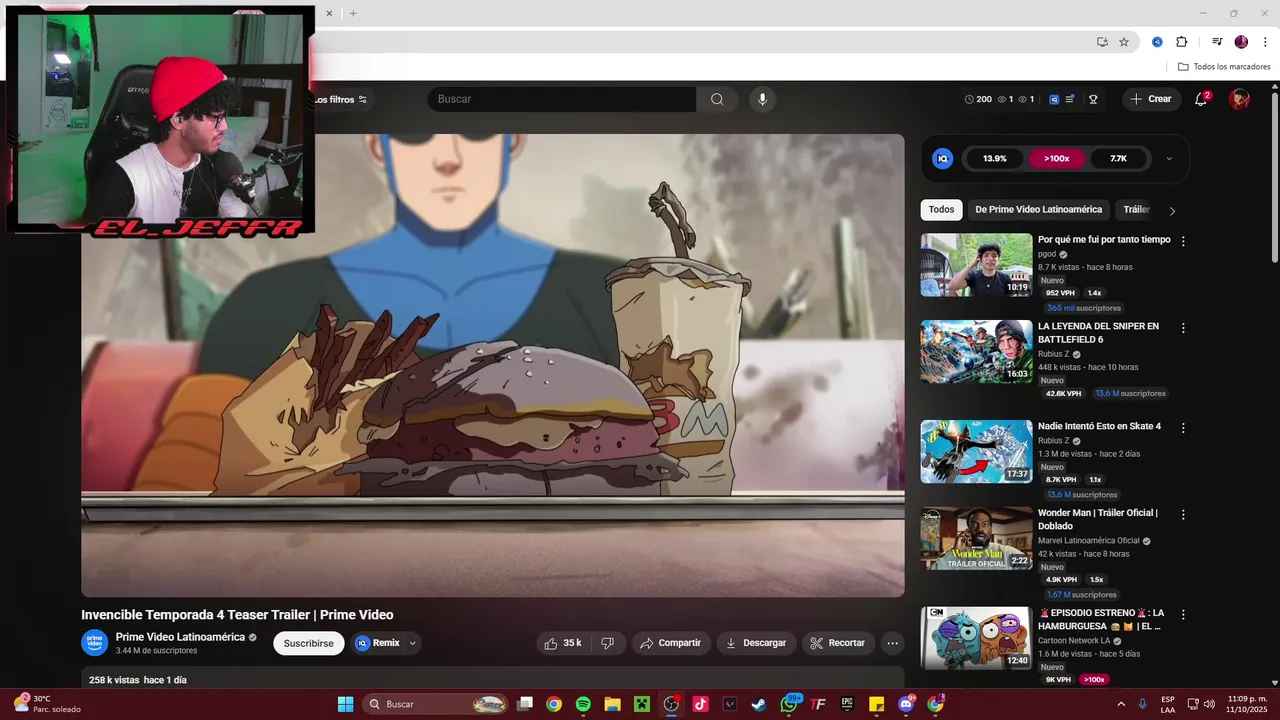Open more actions ellipsis under the video
Screen dimensions: 1280x720
(x=892, y=643)
